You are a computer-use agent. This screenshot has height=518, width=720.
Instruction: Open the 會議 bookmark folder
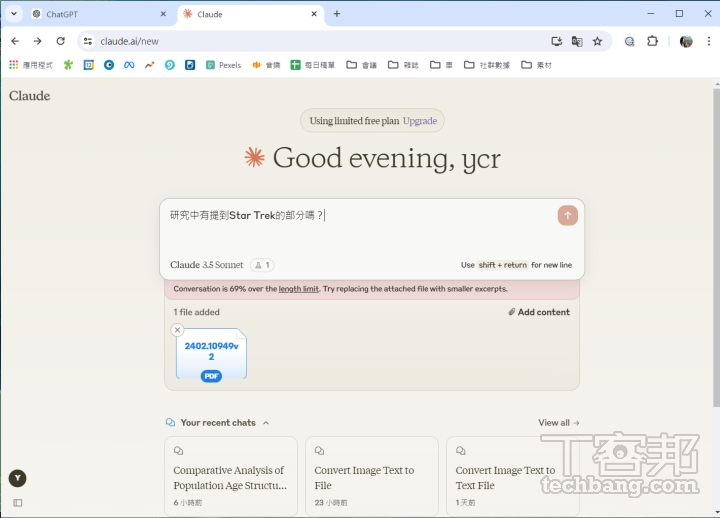click(x=361, y=65)
